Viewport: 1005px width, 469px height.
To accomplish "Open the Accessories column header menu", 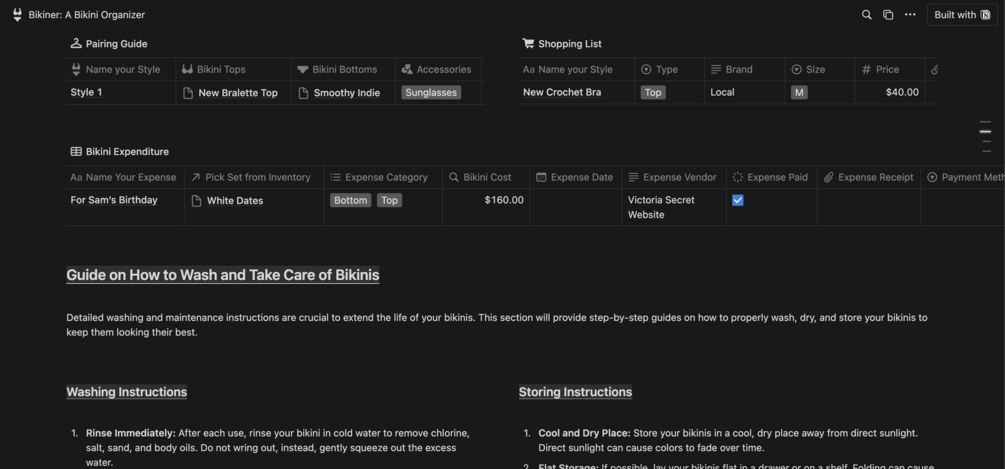I will tap(438, 69).
